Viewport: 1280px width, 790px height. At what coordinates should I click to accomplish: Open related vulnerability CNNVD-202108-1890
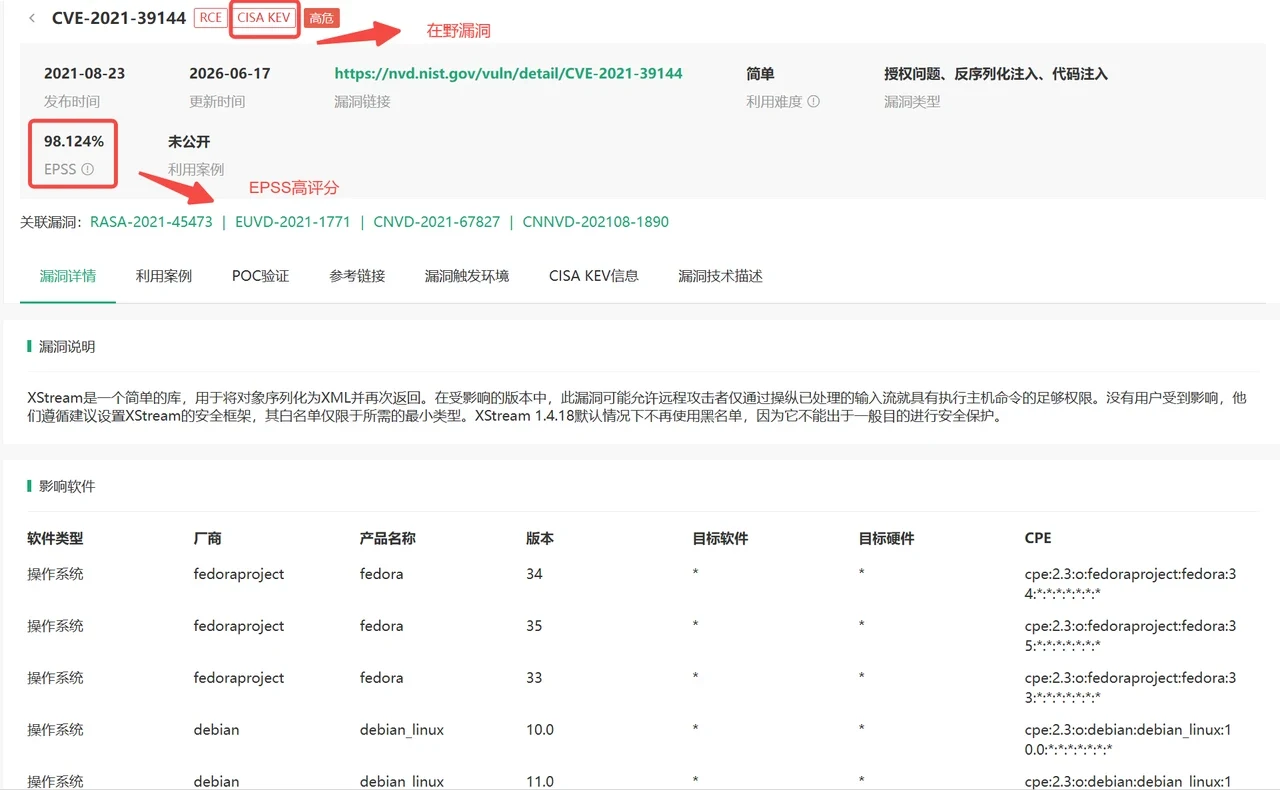595,222
